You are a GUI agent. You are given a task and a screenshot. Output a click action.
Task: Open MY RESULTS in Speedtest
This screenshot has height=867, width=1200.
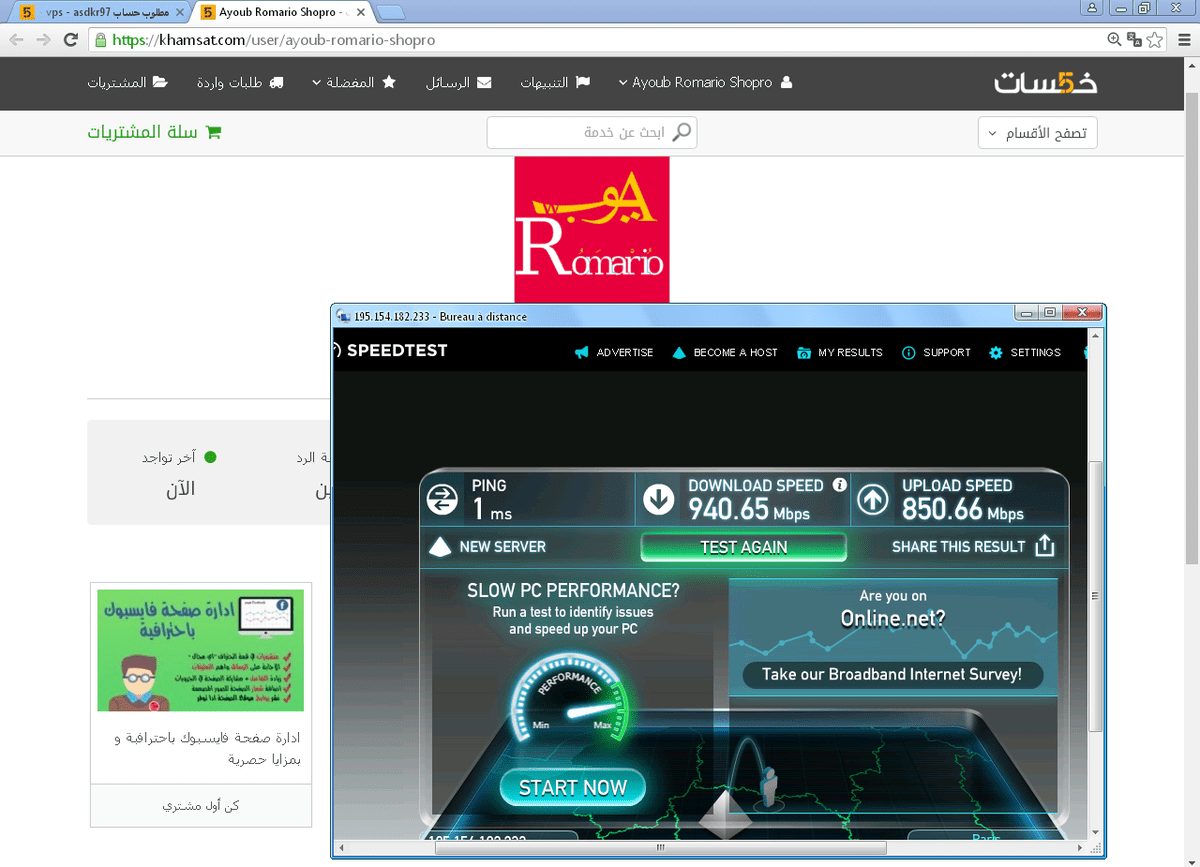point(840,352)
